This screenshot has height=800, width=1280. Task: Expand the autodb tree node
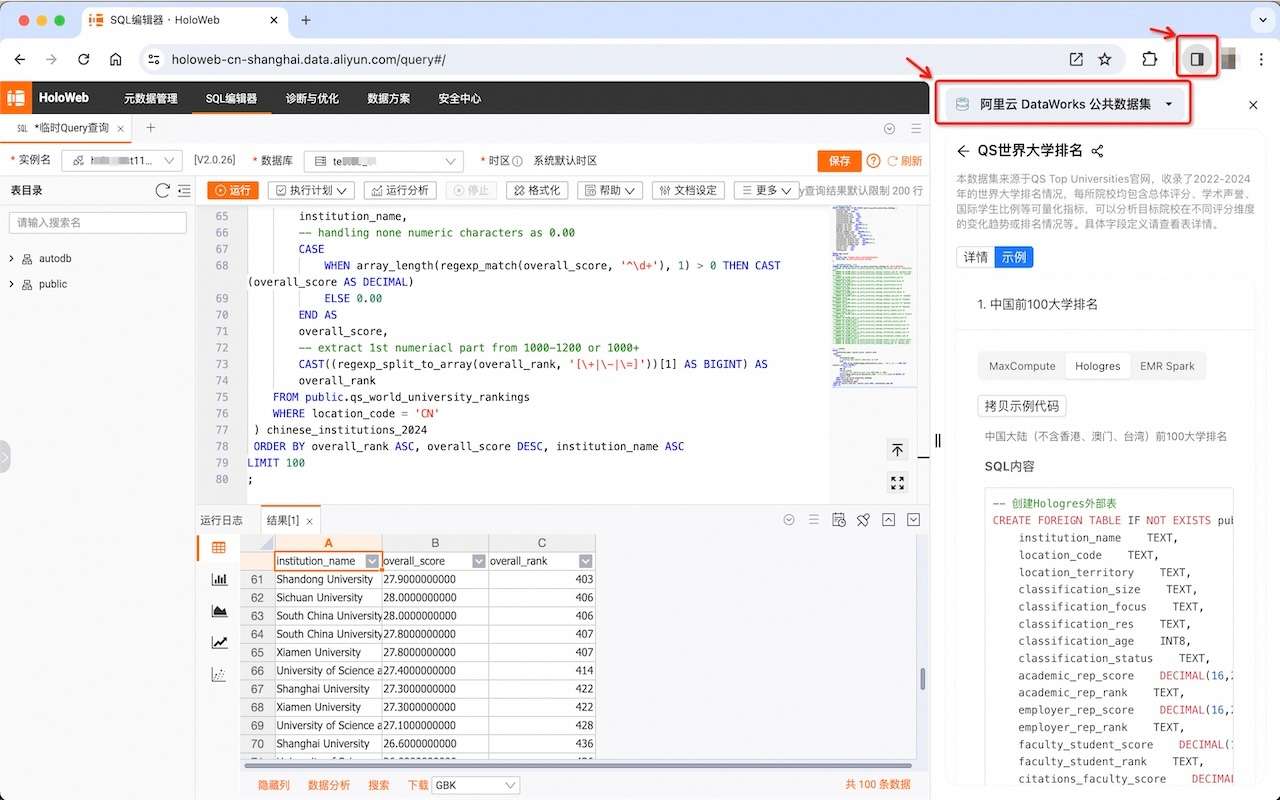point(12,259)
